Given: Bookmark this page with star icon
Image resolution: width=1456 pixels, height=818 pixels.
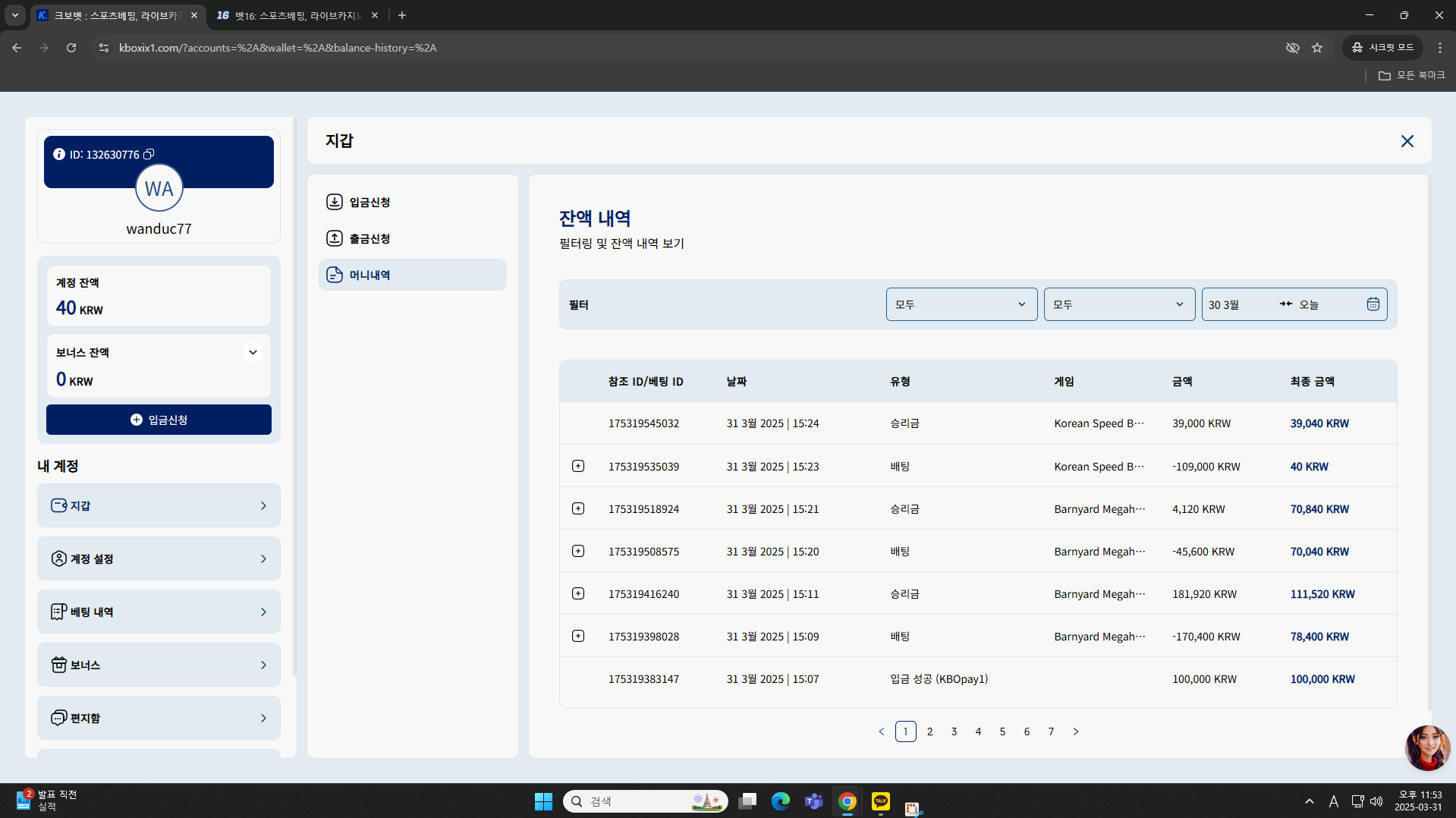Looking at the screenshot, I should coord(1317,48).
